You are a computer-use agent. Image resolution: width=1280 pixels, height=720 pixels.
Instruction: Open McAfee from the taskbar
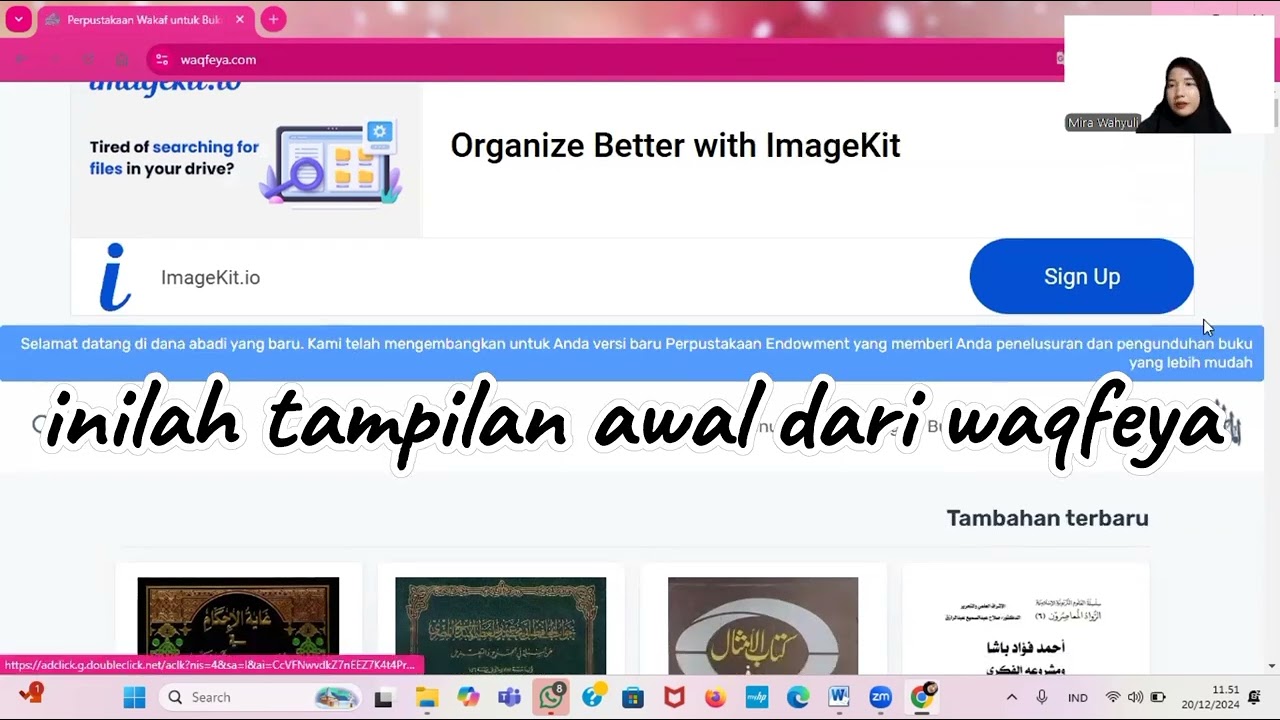(674, 697)
